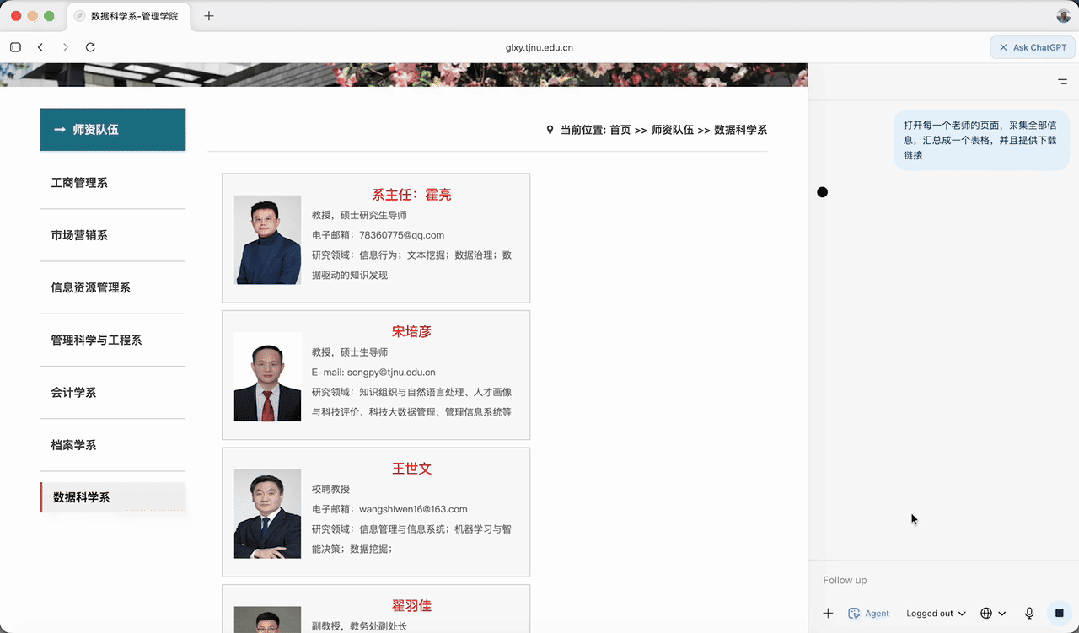1079x633 pixels.
Task: Add attachment with plus icon
Action: pyautogui.click(x=829, y=613)
